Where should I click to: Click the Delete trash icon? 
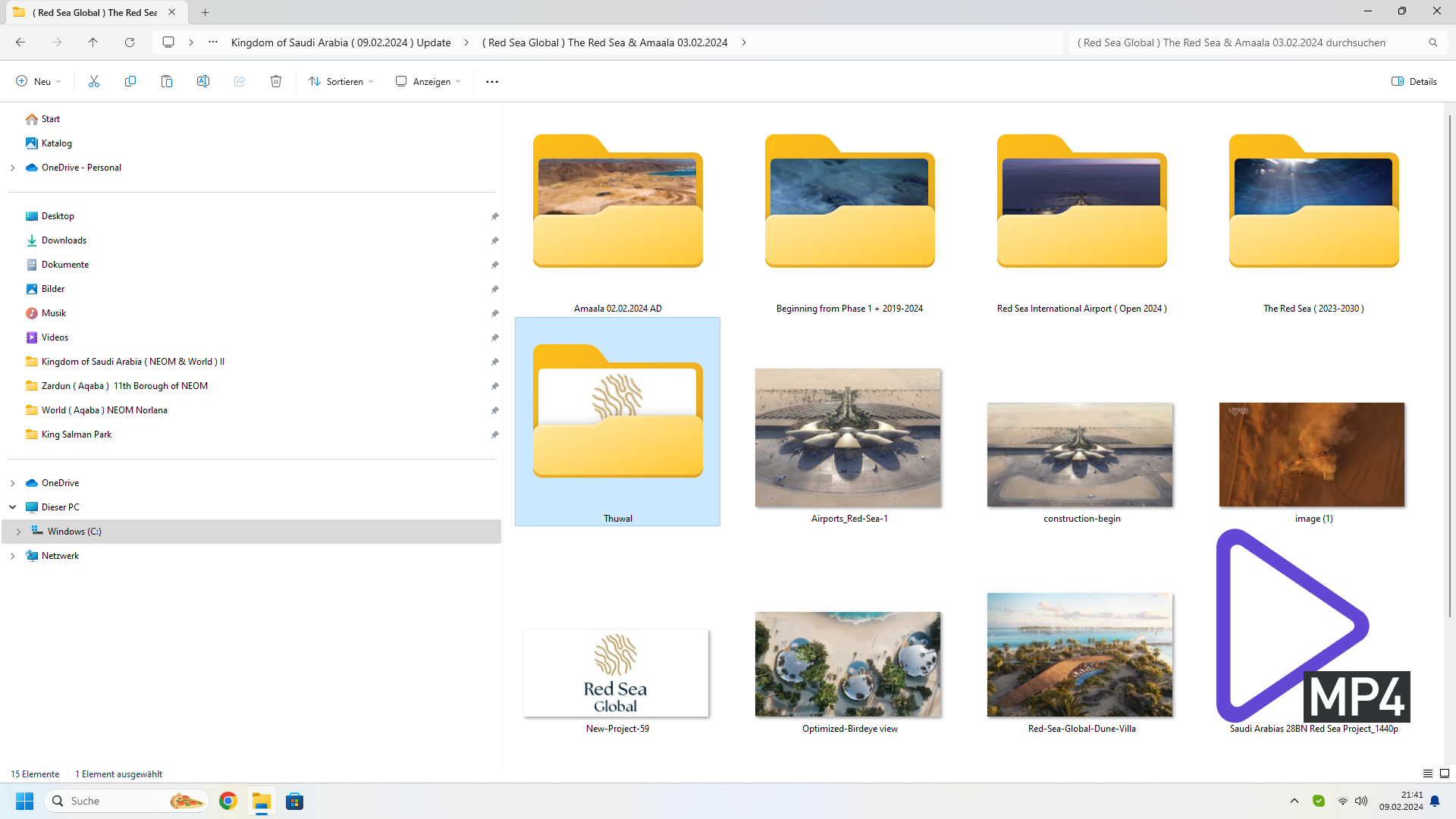[276, 82]
